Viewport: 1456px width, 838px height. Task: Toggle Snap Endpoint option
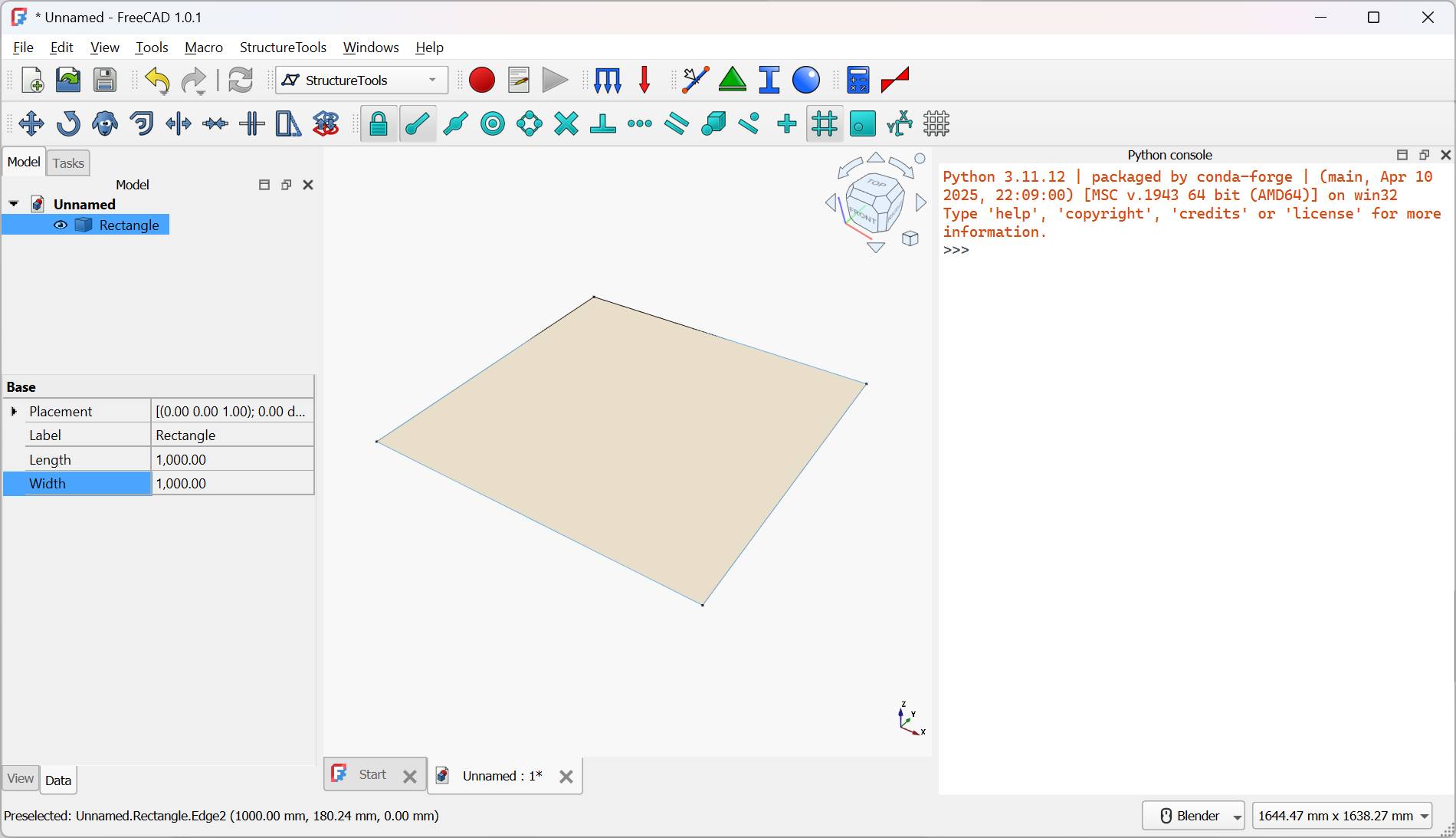coord(418,123)
